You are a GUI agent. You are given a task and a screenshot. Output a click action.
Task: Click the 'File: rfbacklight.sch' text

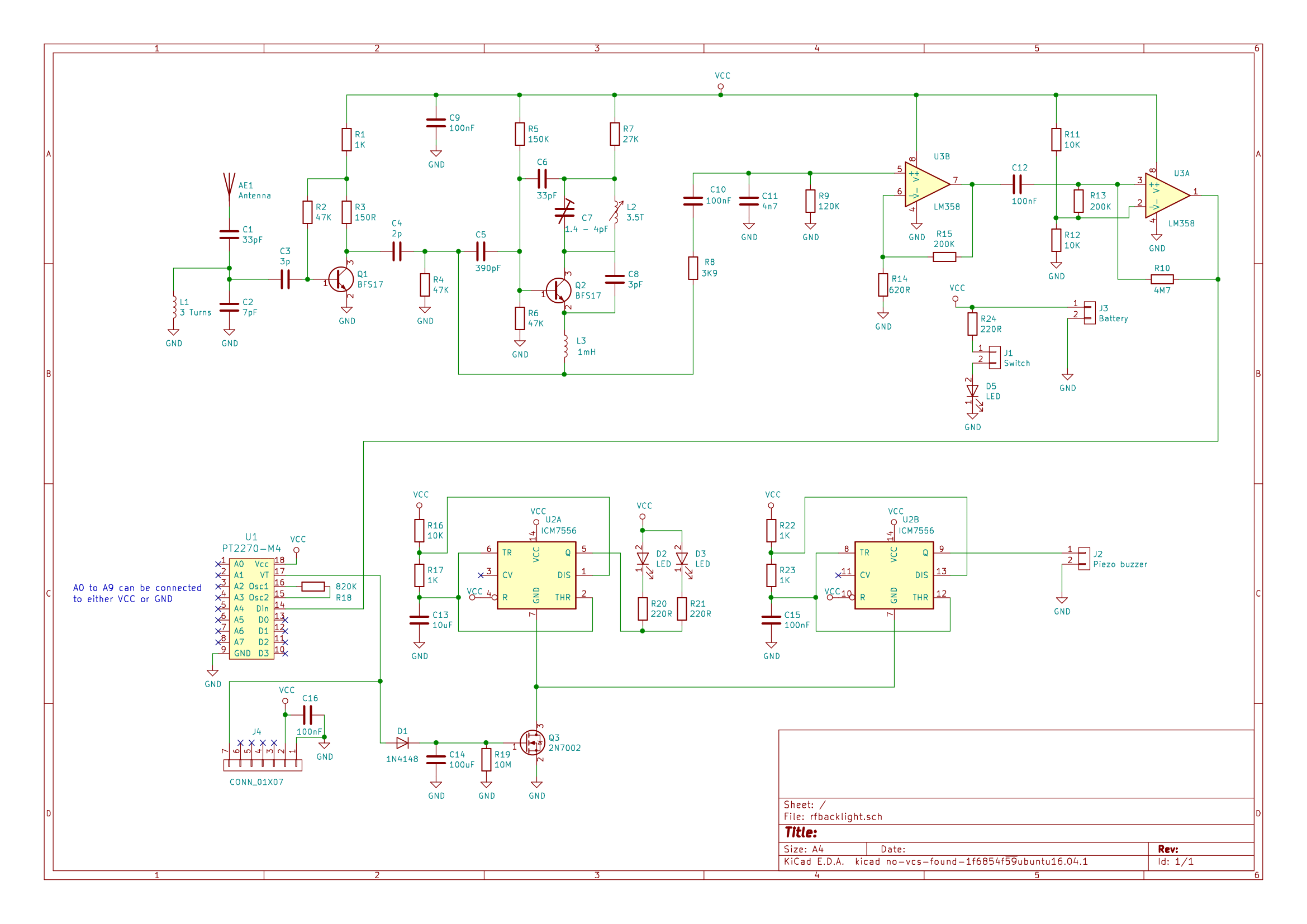pos(833,817)
